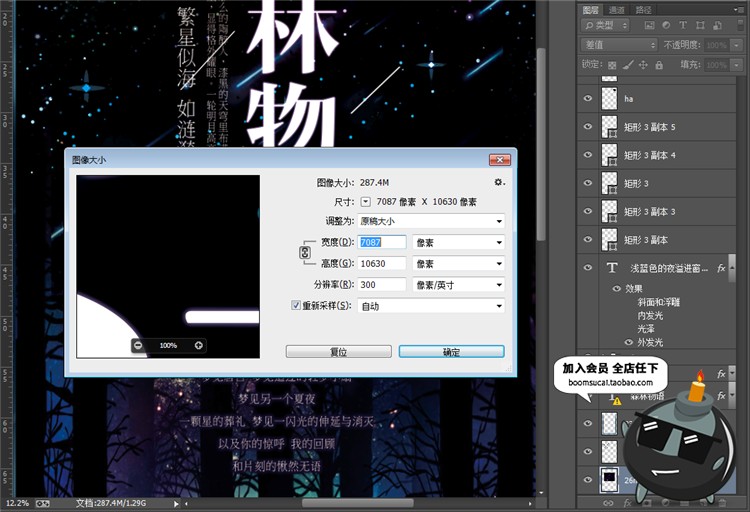This screenshot has width=750, height=512.
Task: Click the 12.2% zoom level field
Action: tap(17, 503)
